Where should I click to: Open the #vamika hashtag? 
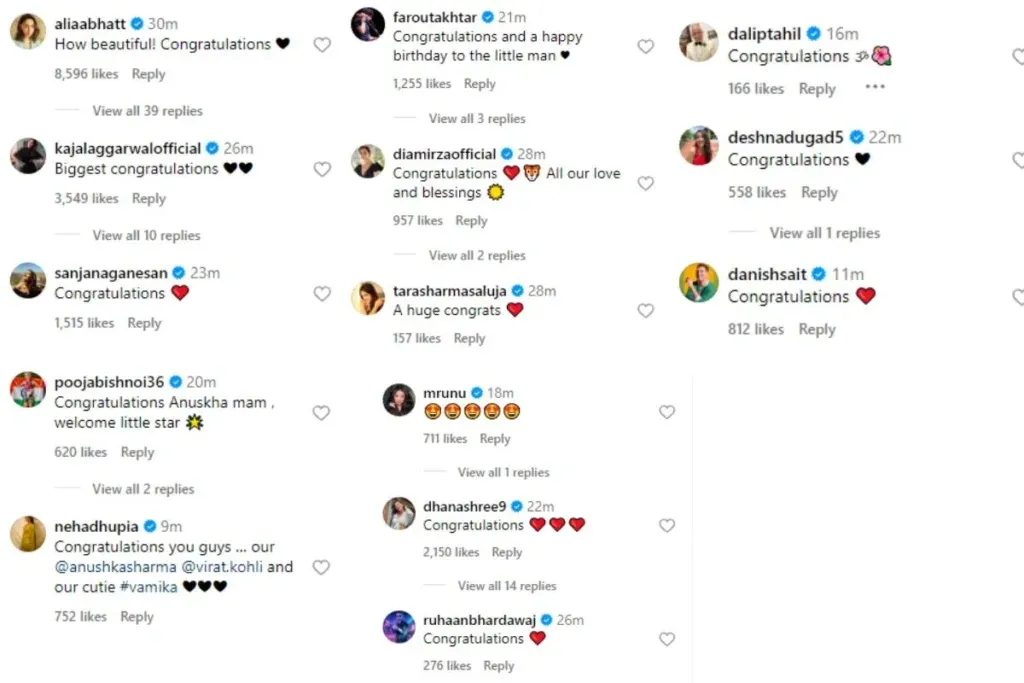149,587
